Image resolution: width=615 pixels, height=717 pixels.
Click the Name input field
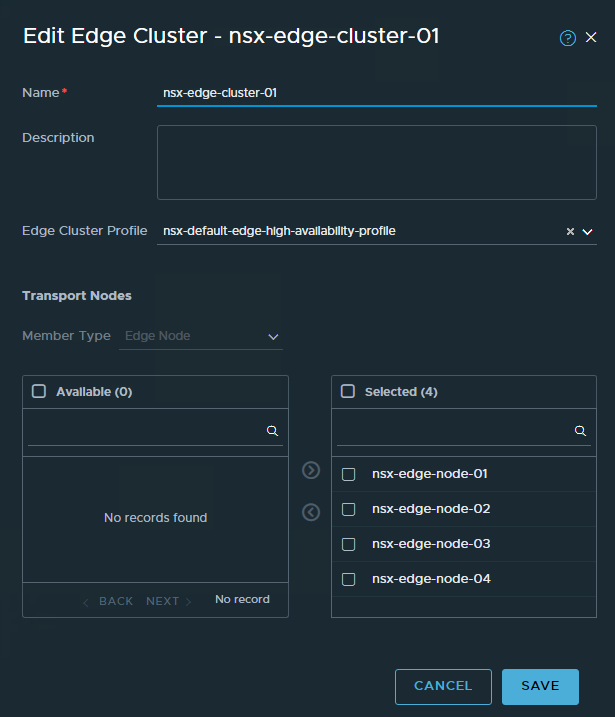[x=377, y=93]
